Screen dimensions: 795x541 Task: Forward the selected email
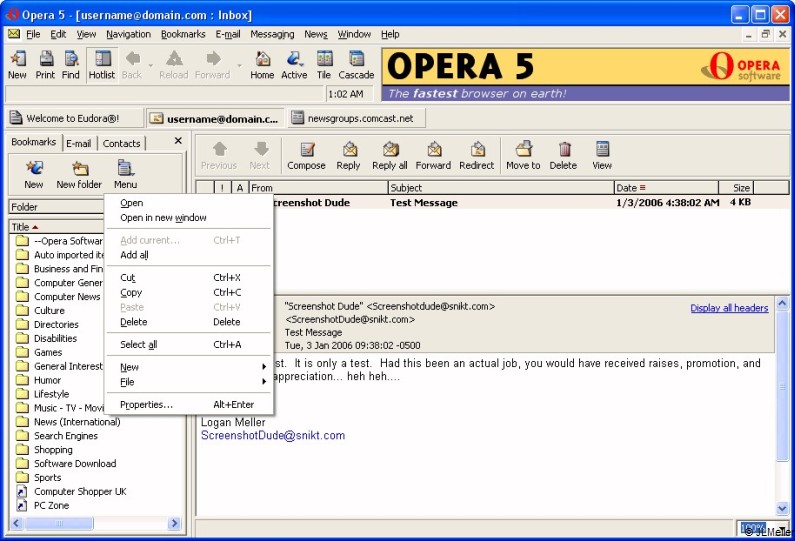coord(433,156)
